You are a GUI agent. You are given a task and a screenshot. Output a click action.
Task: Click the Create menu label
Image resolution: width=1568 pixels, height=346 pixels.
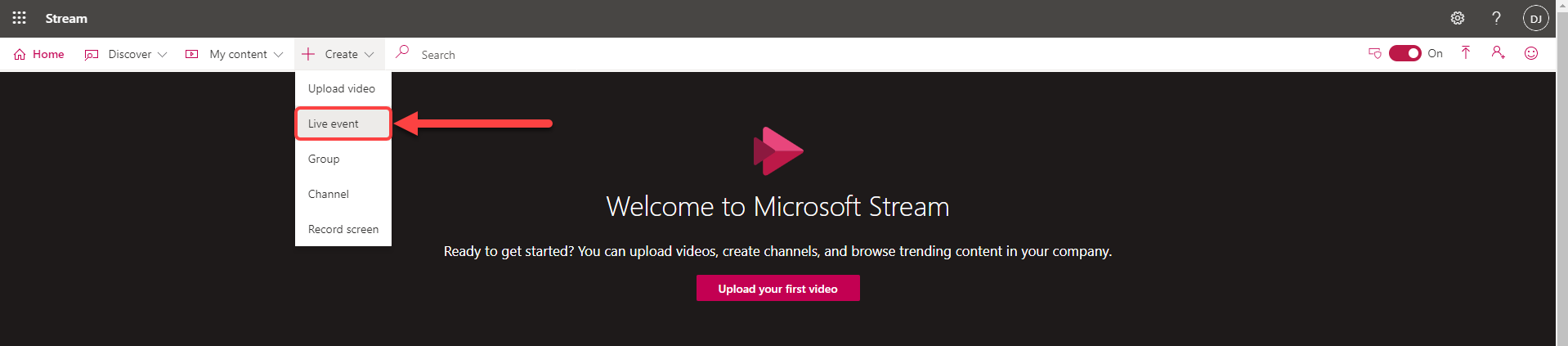[x=341, y=54]
